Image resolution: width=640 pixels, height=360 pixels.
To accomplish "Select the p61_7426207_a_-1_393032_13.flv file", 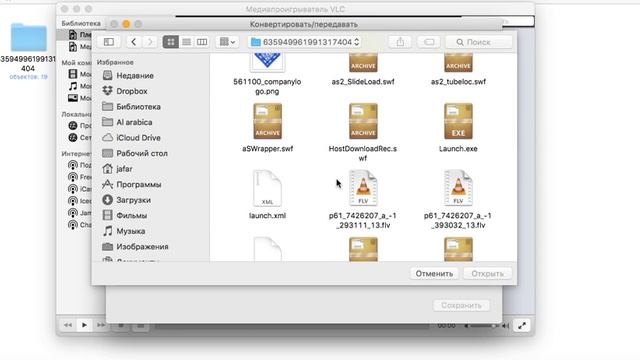I will click(x=458, y=200).
